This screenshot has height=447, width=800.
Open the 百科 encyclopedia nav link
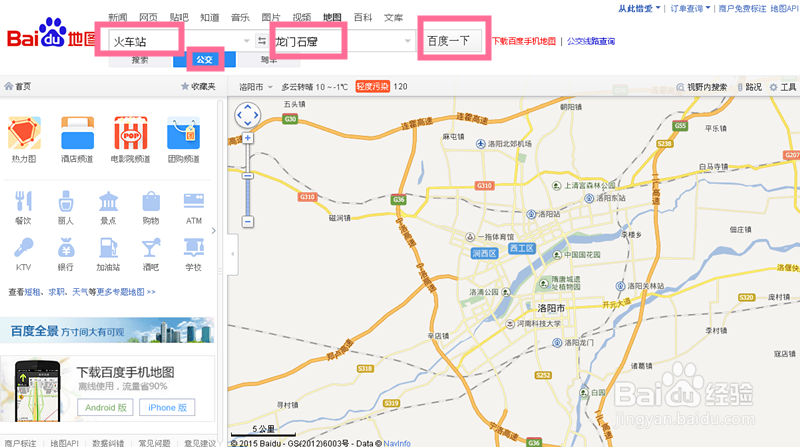click(363, 17)
